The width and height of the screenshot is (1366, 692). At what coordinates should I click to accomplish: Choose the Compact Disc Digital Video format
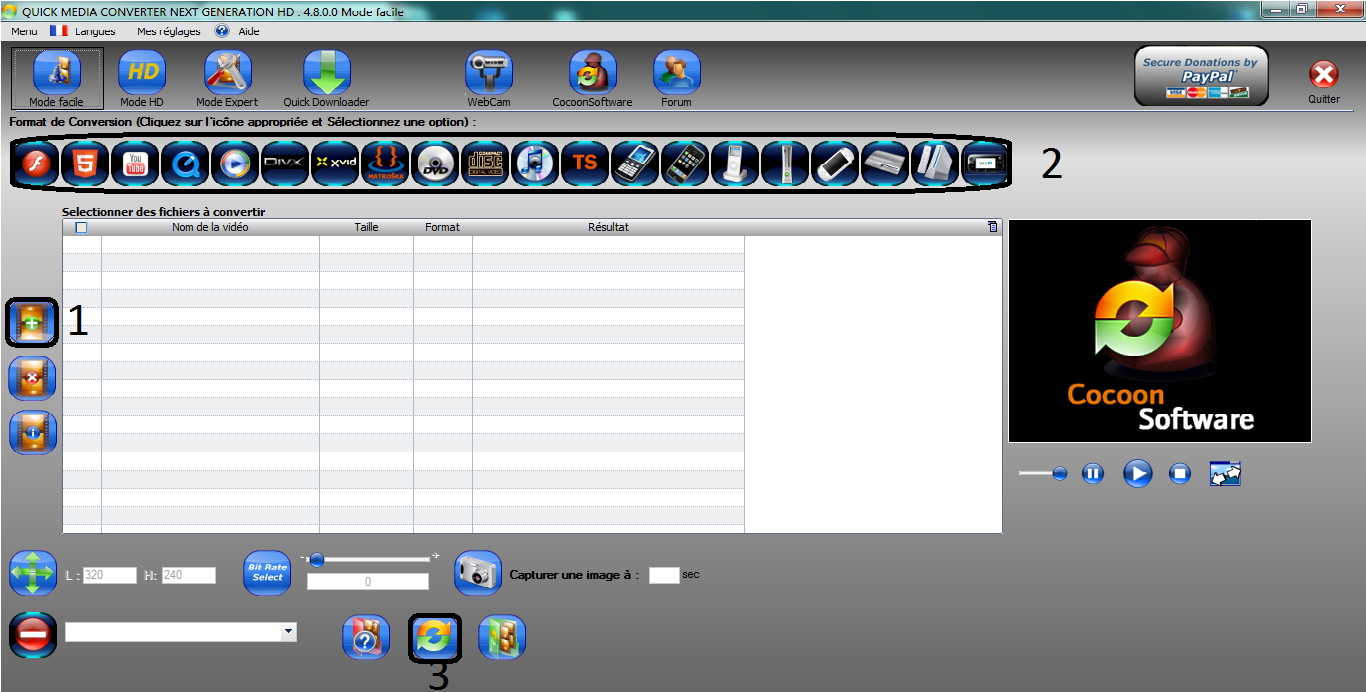point(485,162)
